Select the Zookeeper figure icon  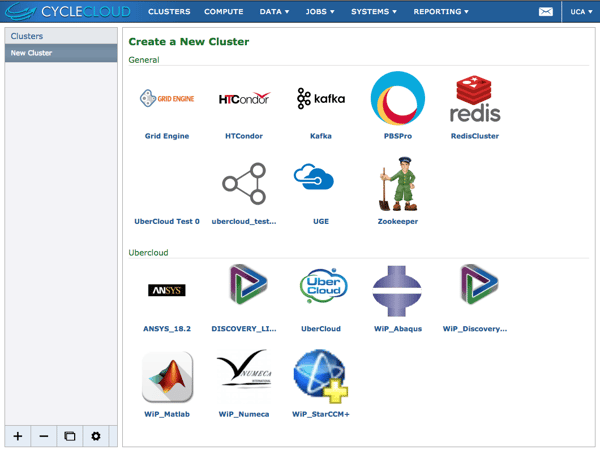(x=398, y=184)
